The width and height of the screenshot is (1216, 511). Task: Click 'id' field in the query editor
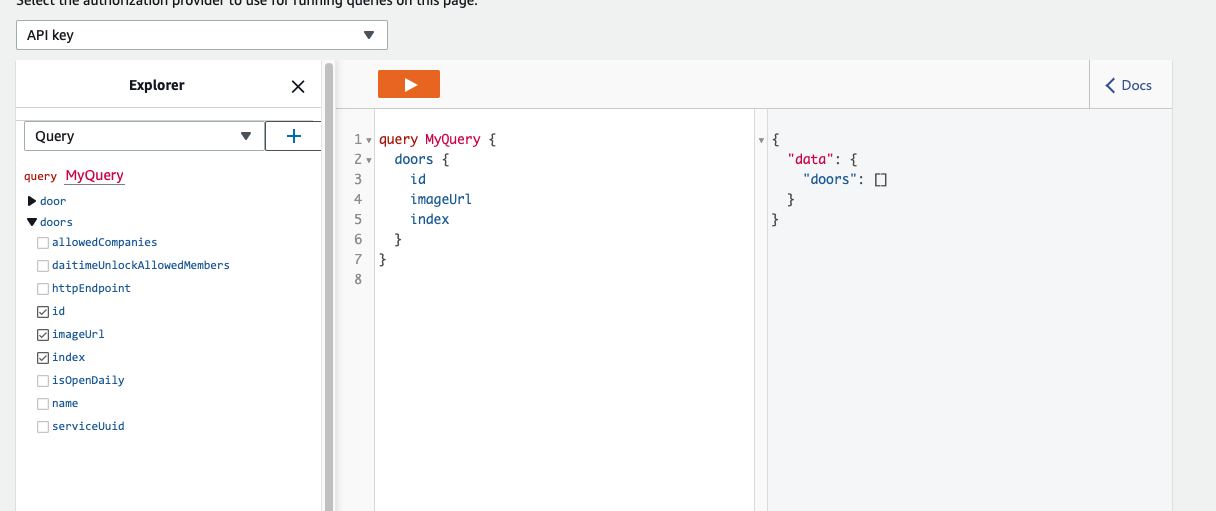pyautogui.click(x=418, y=179)
